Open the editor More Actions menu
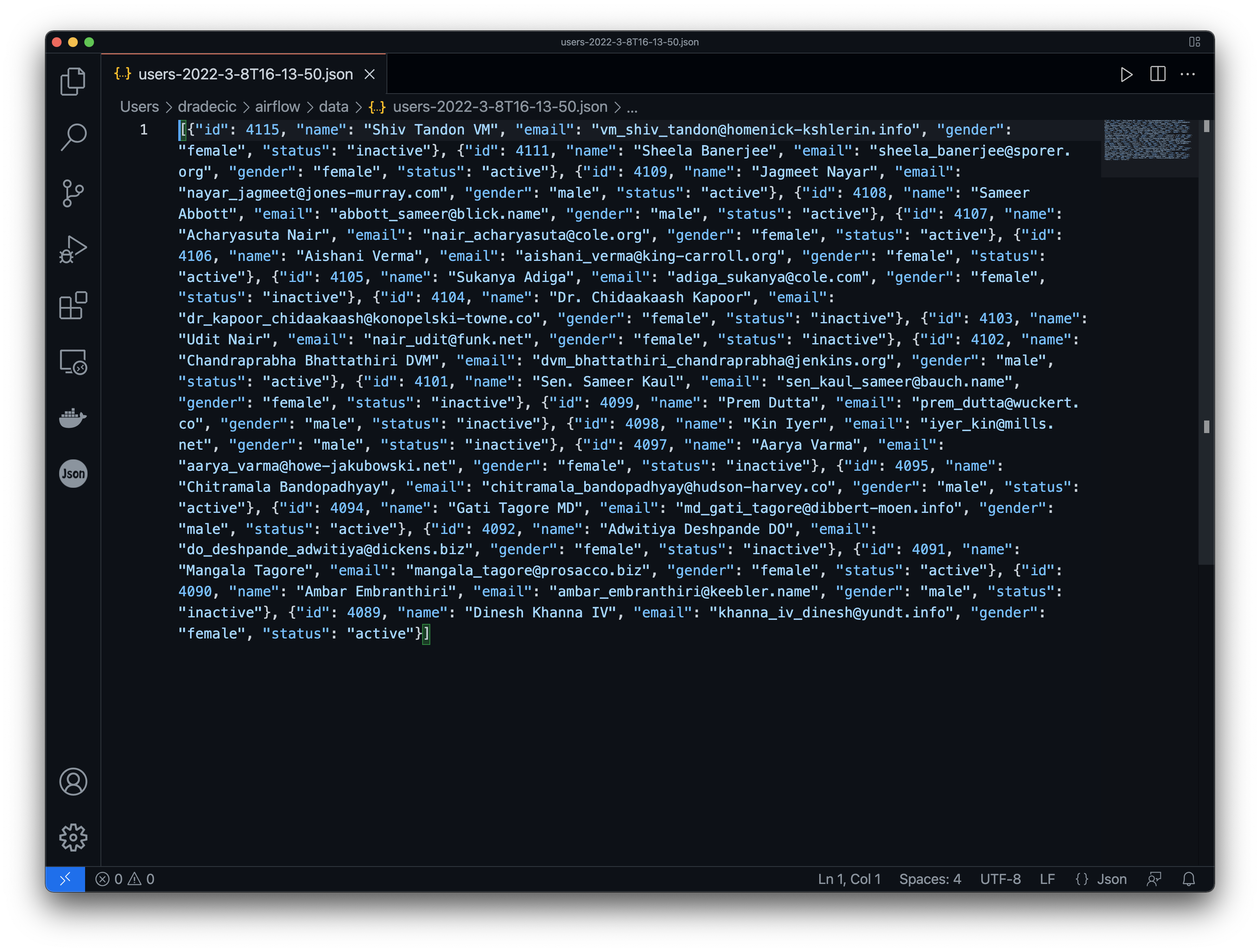Screen dimensions: 1260x952 pyautogui.click(x=1188, y=74)
